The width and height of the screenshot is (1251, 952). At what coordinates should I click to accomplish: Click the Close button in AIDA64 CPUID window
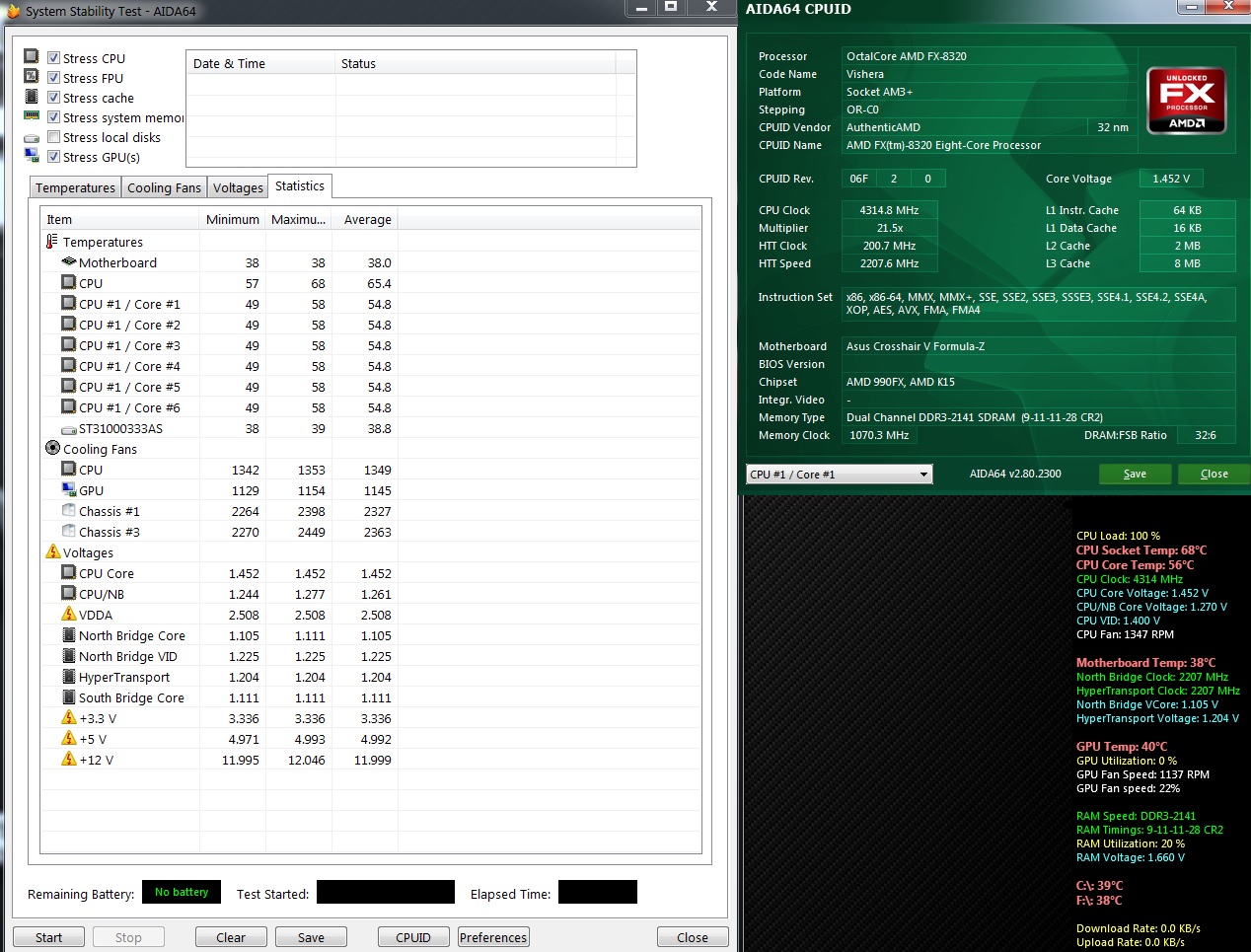pos(1214,474)
